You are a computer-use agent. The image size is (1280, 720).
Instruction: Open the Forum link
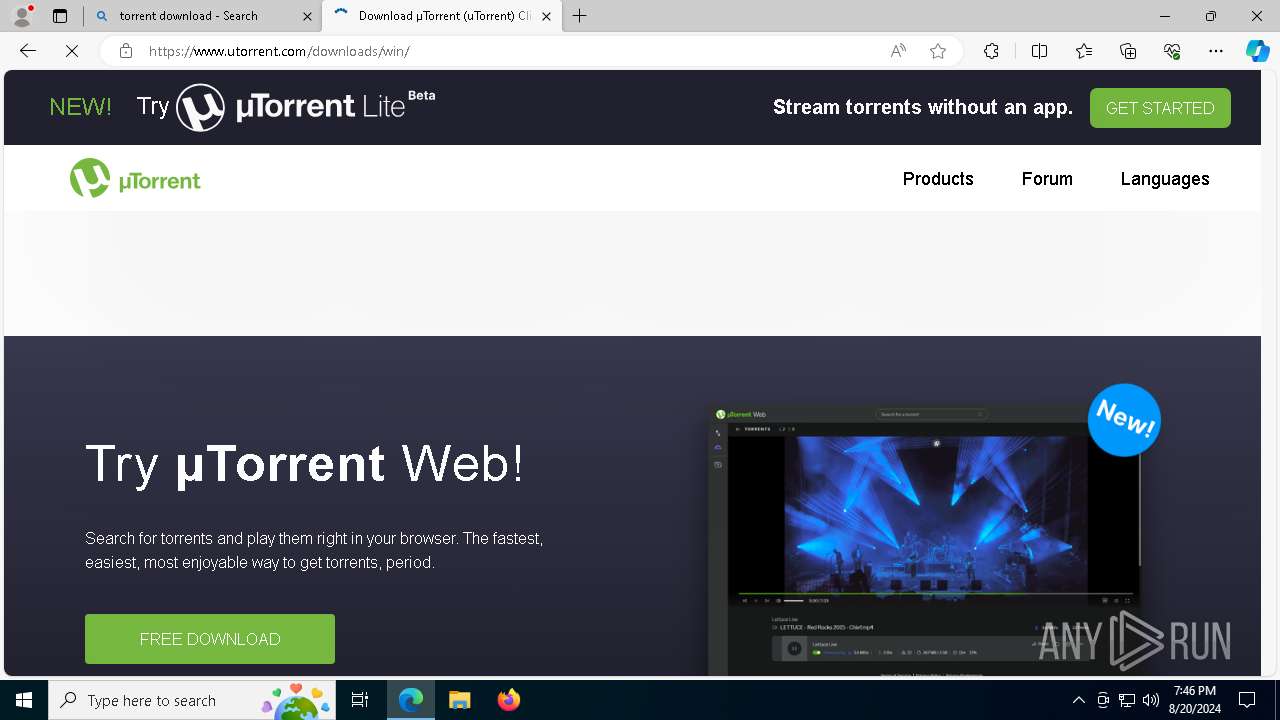pyautogui.click(x=1047, y=179)
